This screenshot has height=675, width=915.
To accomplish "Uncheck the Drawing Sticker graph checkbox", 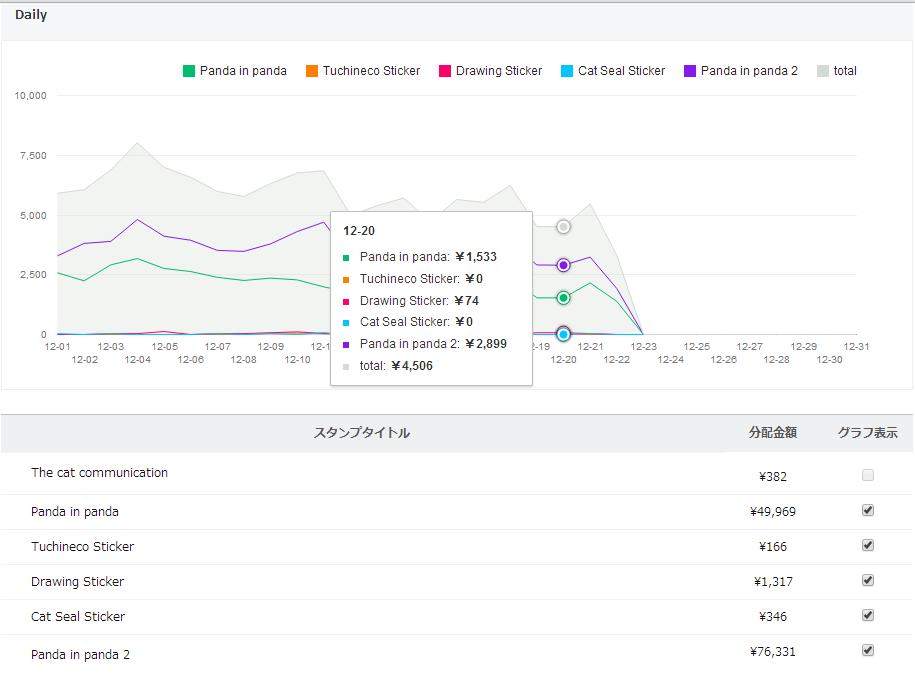I will (x=868, y=580).
